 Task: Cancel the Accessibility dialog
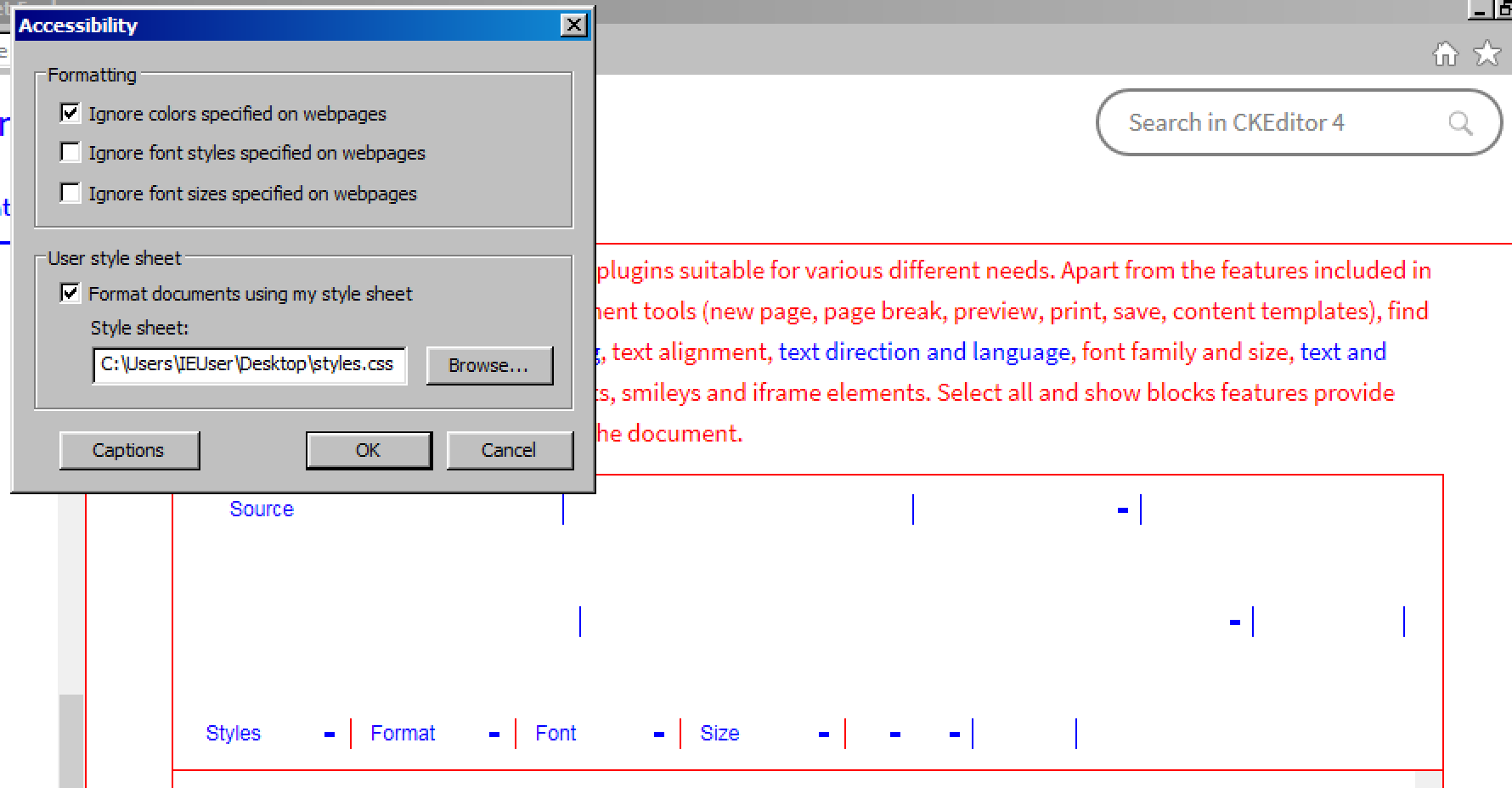tap(509, 450)
